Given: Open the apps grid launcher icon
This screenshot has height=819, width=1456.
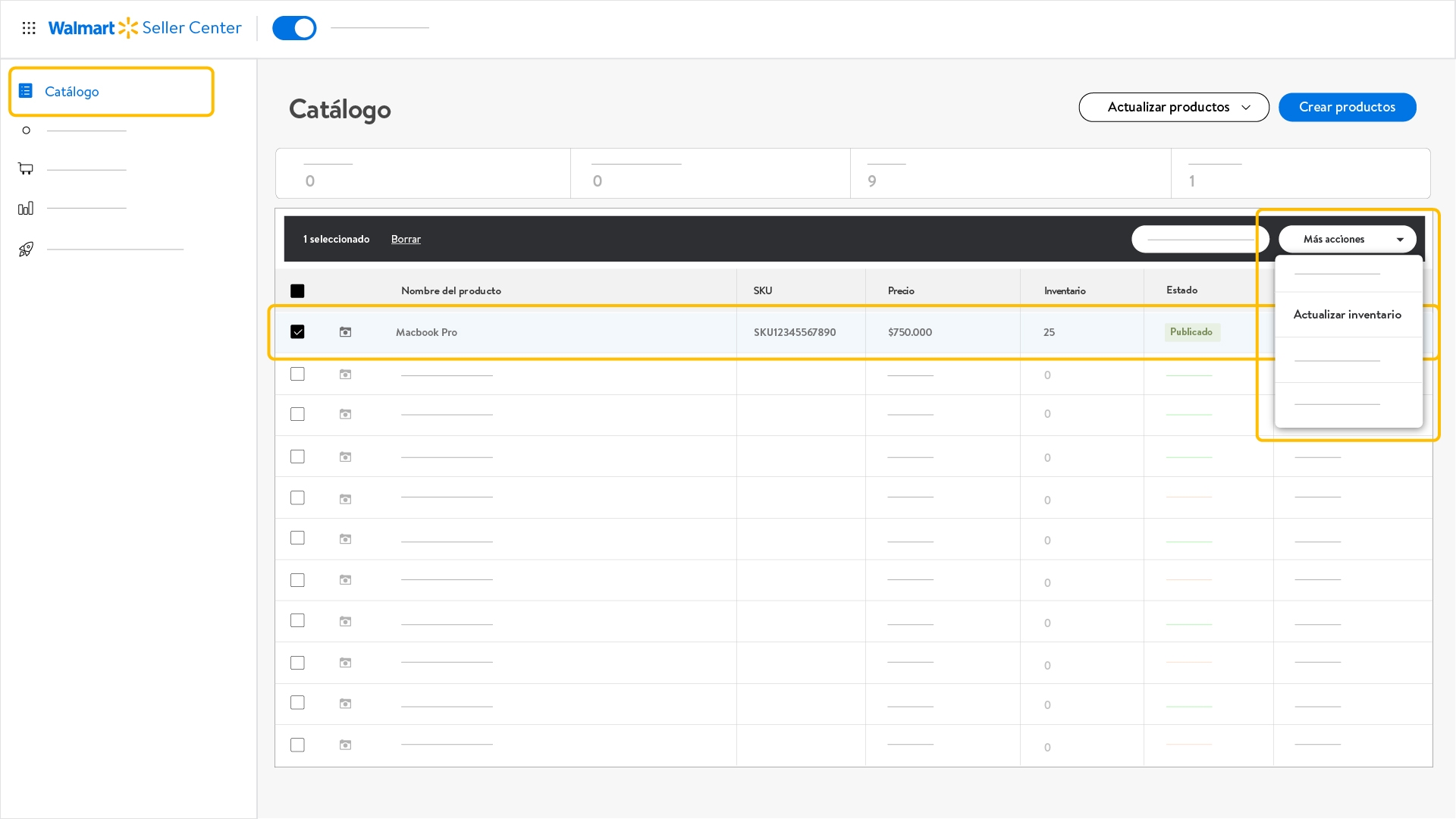Looking at the screenshot, I should 29,28.
